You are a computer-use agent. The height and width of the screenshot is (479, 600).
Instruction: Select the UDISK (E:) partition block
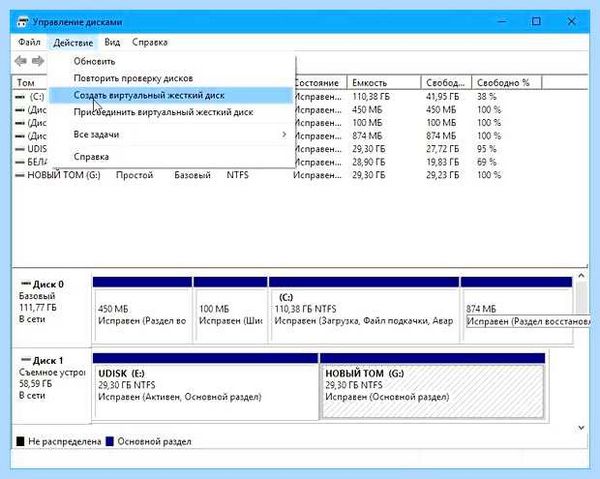tap(205, 386)
